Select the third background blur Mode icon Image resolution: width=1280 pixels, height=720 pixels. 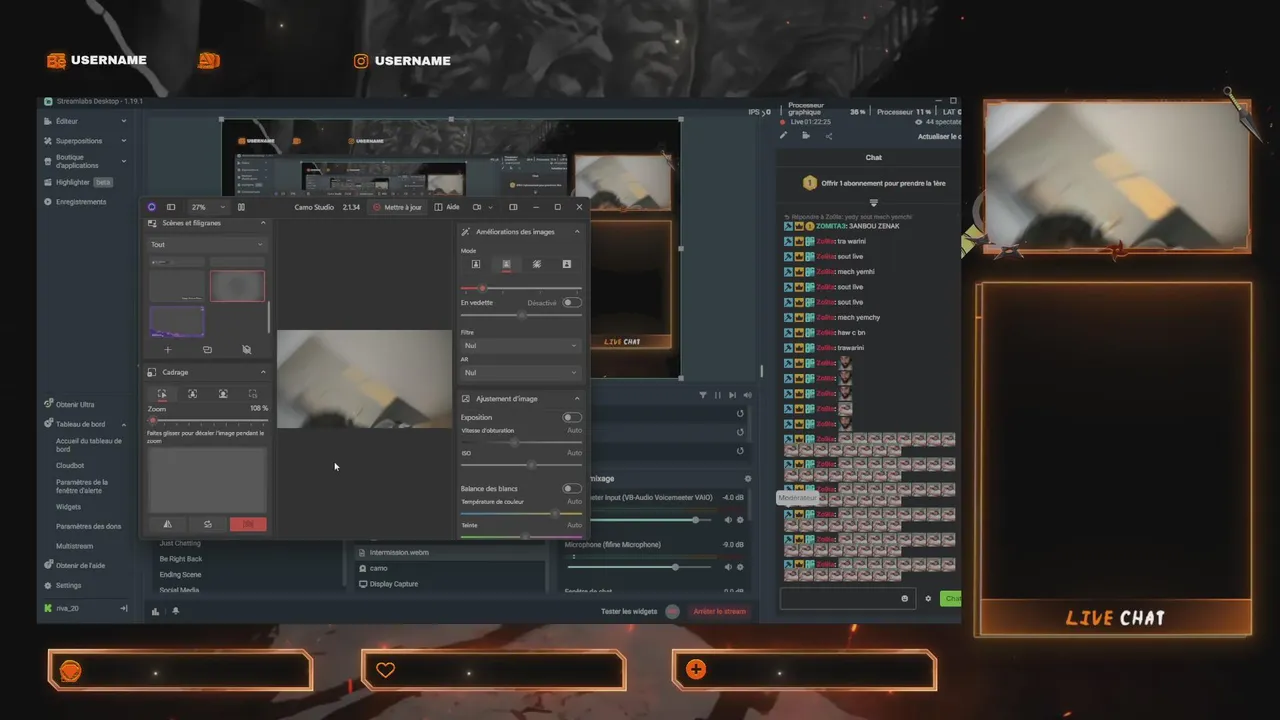(x=537, y=264)
